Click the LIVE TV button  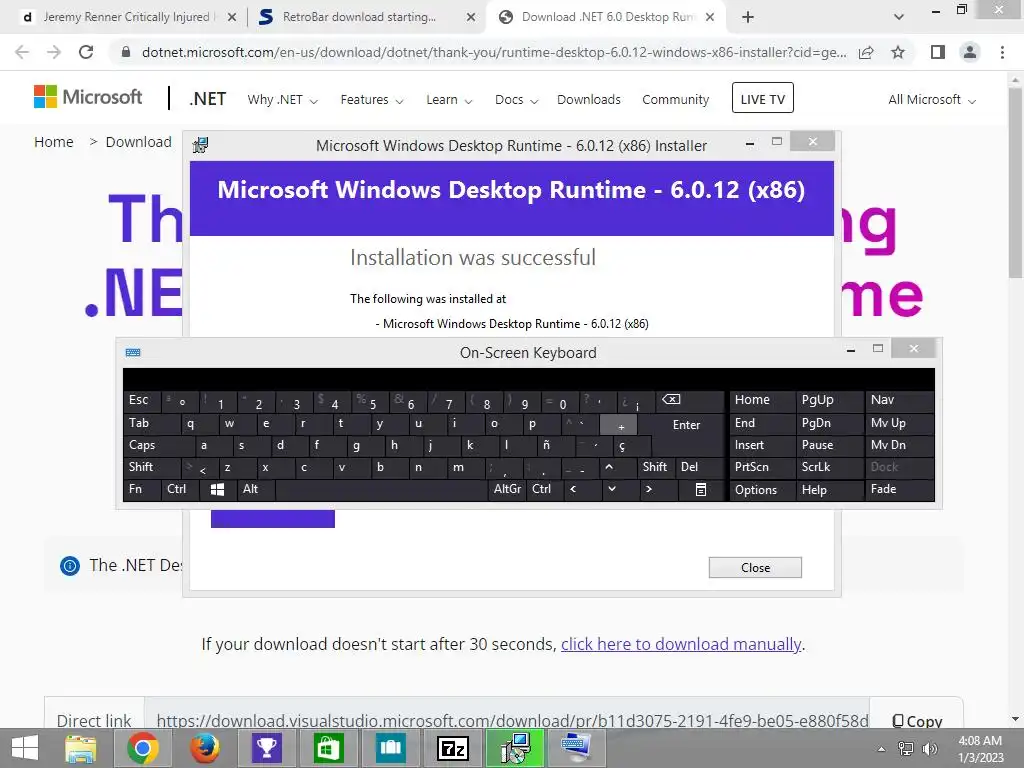[x=762, y=98]
